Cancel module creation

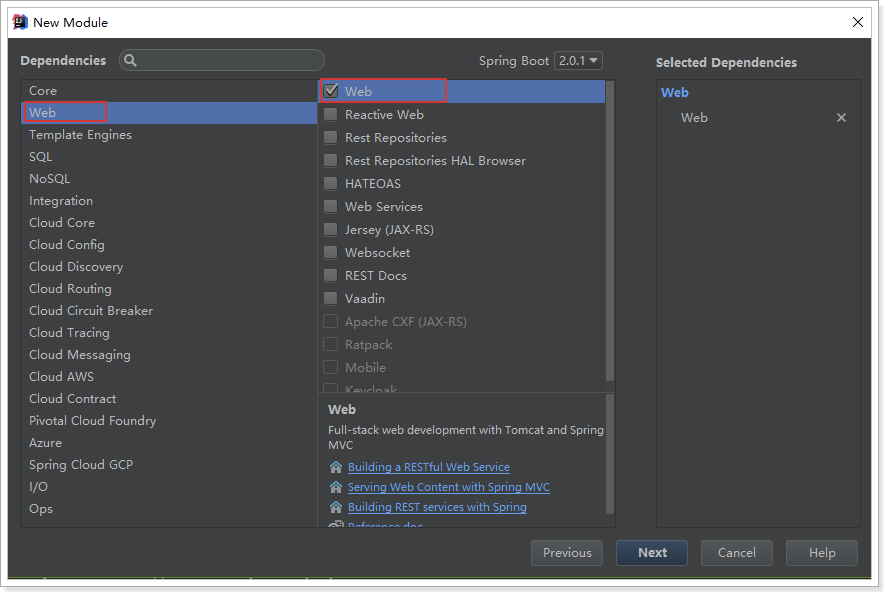(x=736, y=552)
